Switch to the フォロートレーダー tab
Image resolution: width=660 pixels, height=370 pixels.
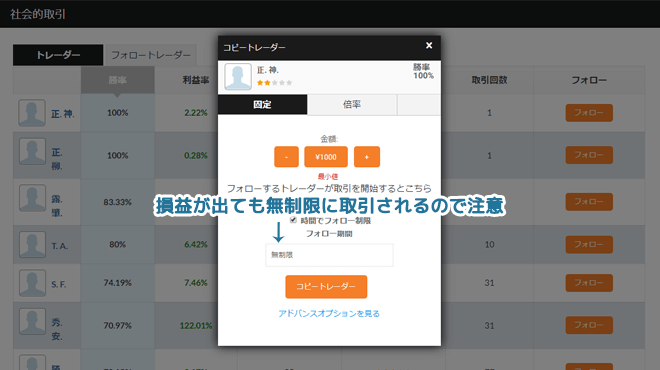click(151, 55)
